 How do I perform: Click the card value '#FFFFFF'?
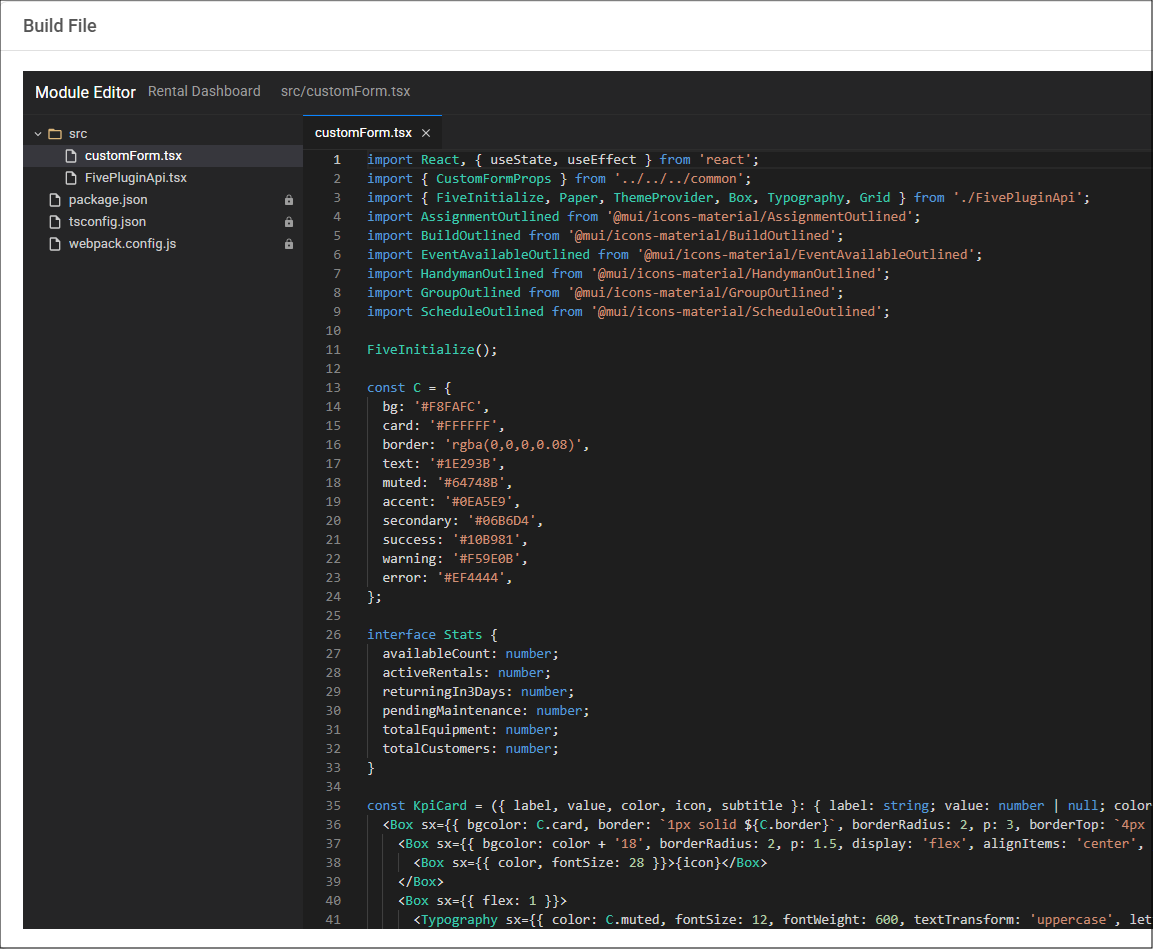[463, 426]
